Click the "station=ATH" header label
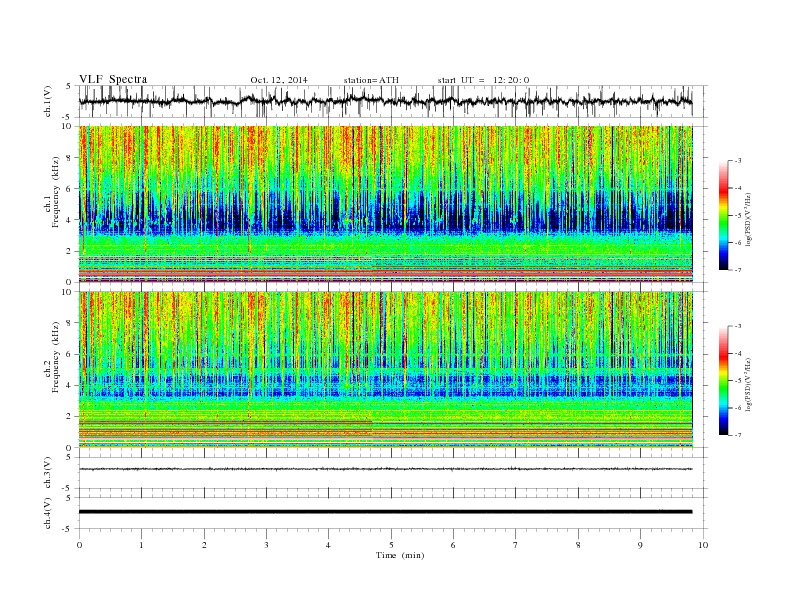 click(x=371, y=80)
